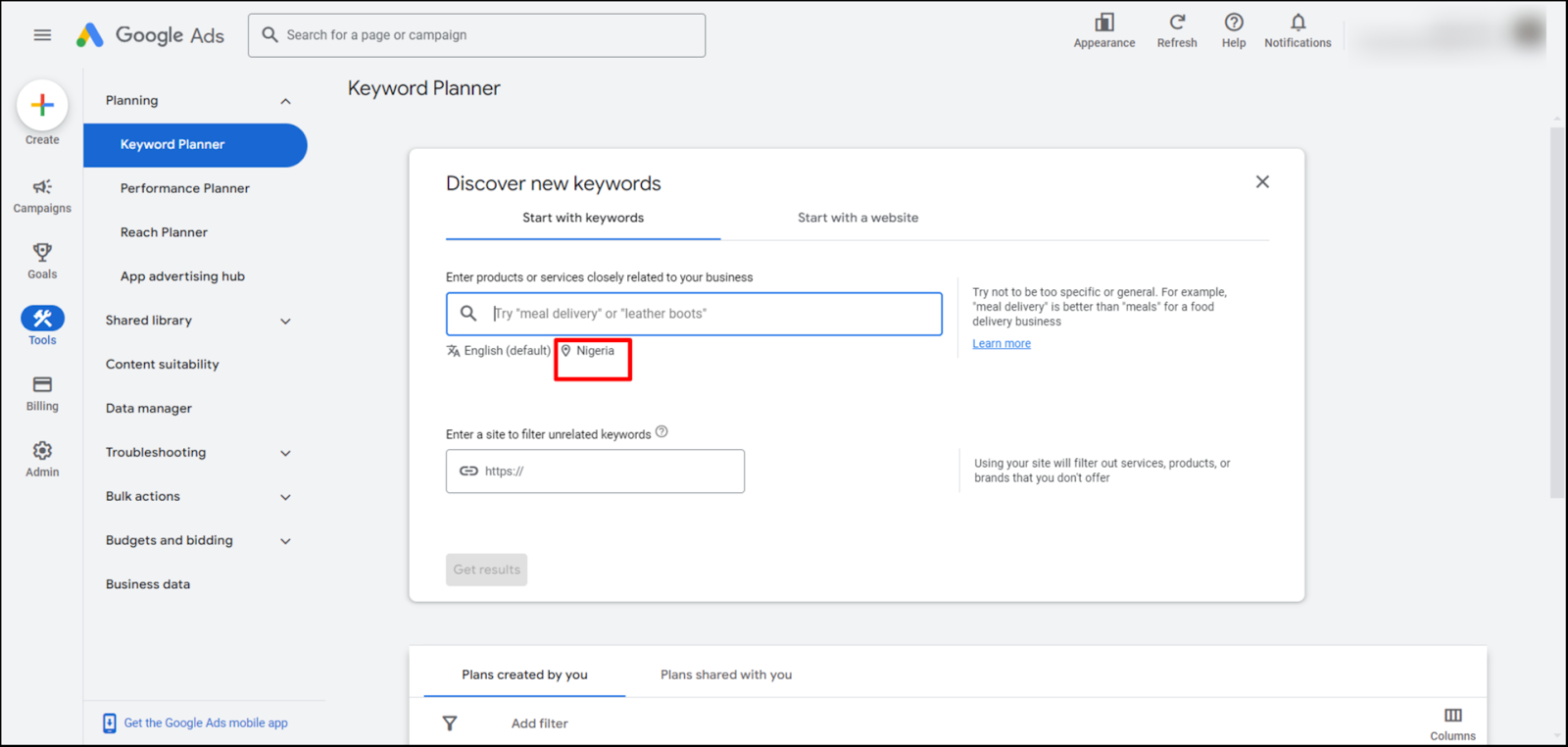The image size is (1568, 747).
Task: Follow the Learn more link
Action: (x=1001, y=344)
